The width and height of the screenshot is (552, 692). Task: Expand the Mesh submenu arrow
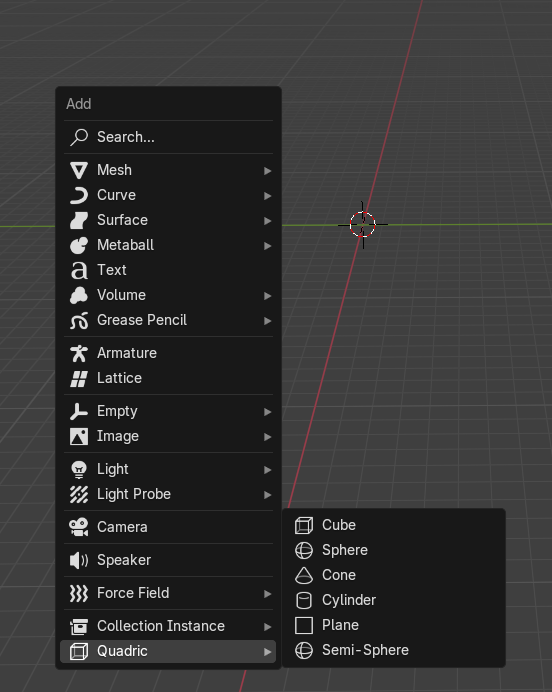[267, 171]
